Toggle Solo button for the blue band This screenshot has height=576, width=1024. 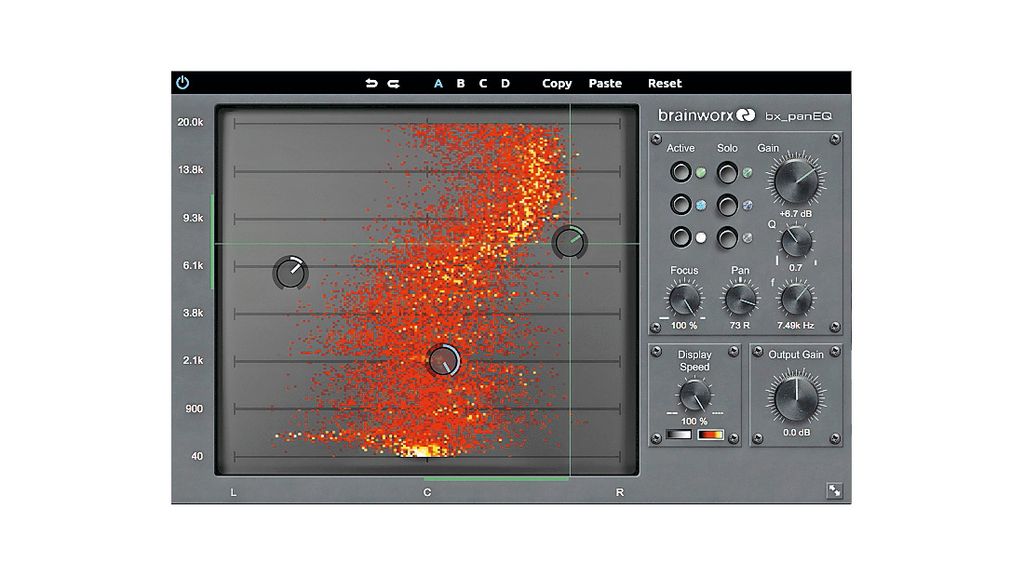click(727, 204)
